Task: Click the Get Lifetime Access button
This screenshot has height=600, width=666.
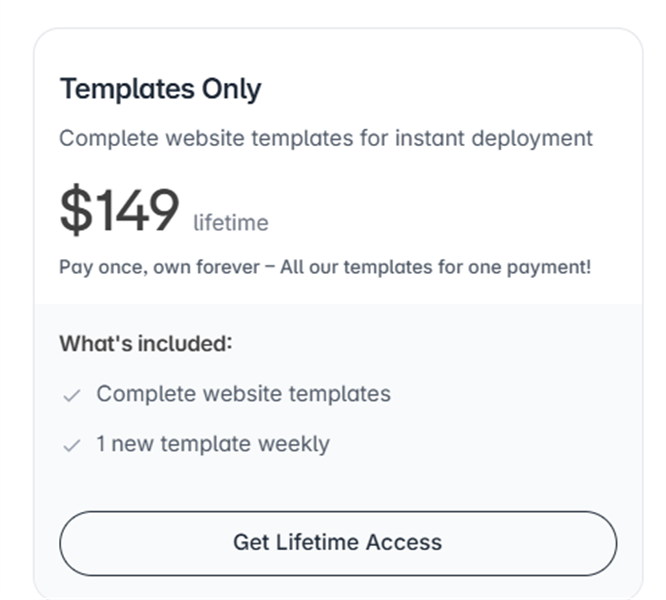Action: tap(338, 543)
